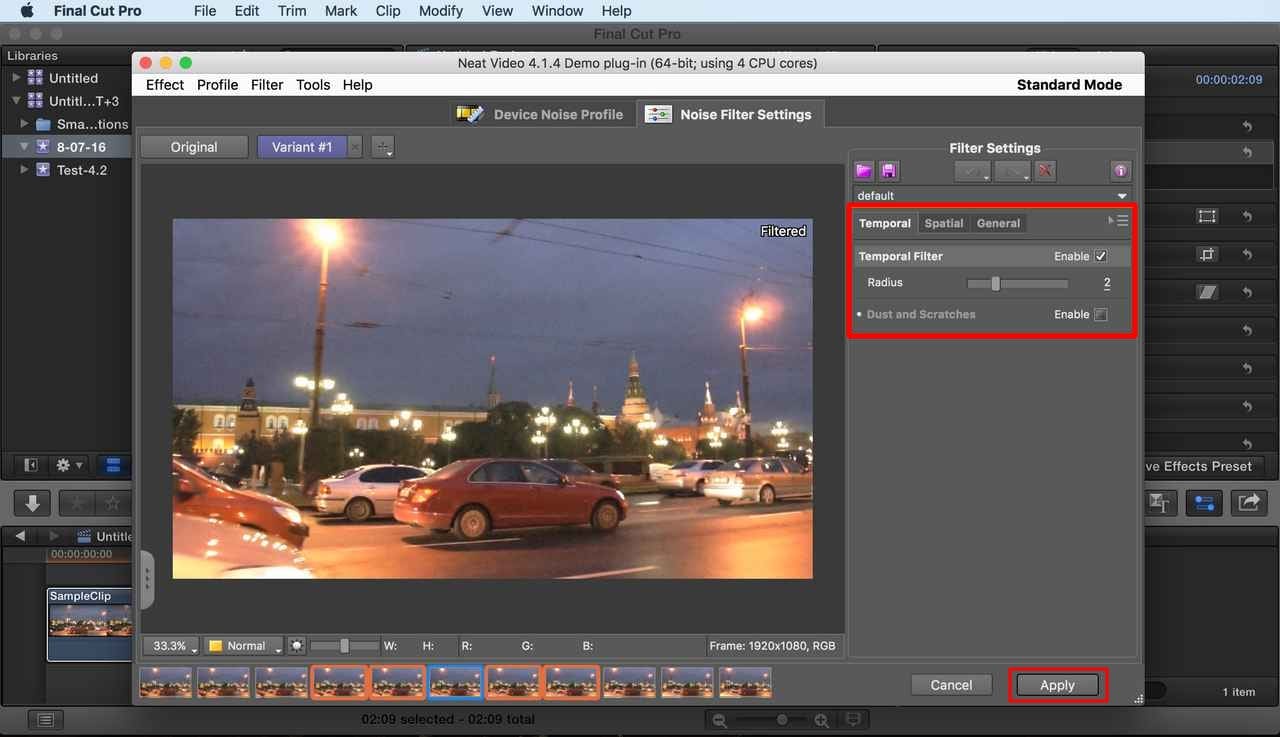Expand the Untitled library triangle
Viewport: 1280px width, 737px height.
click(16, 78)
